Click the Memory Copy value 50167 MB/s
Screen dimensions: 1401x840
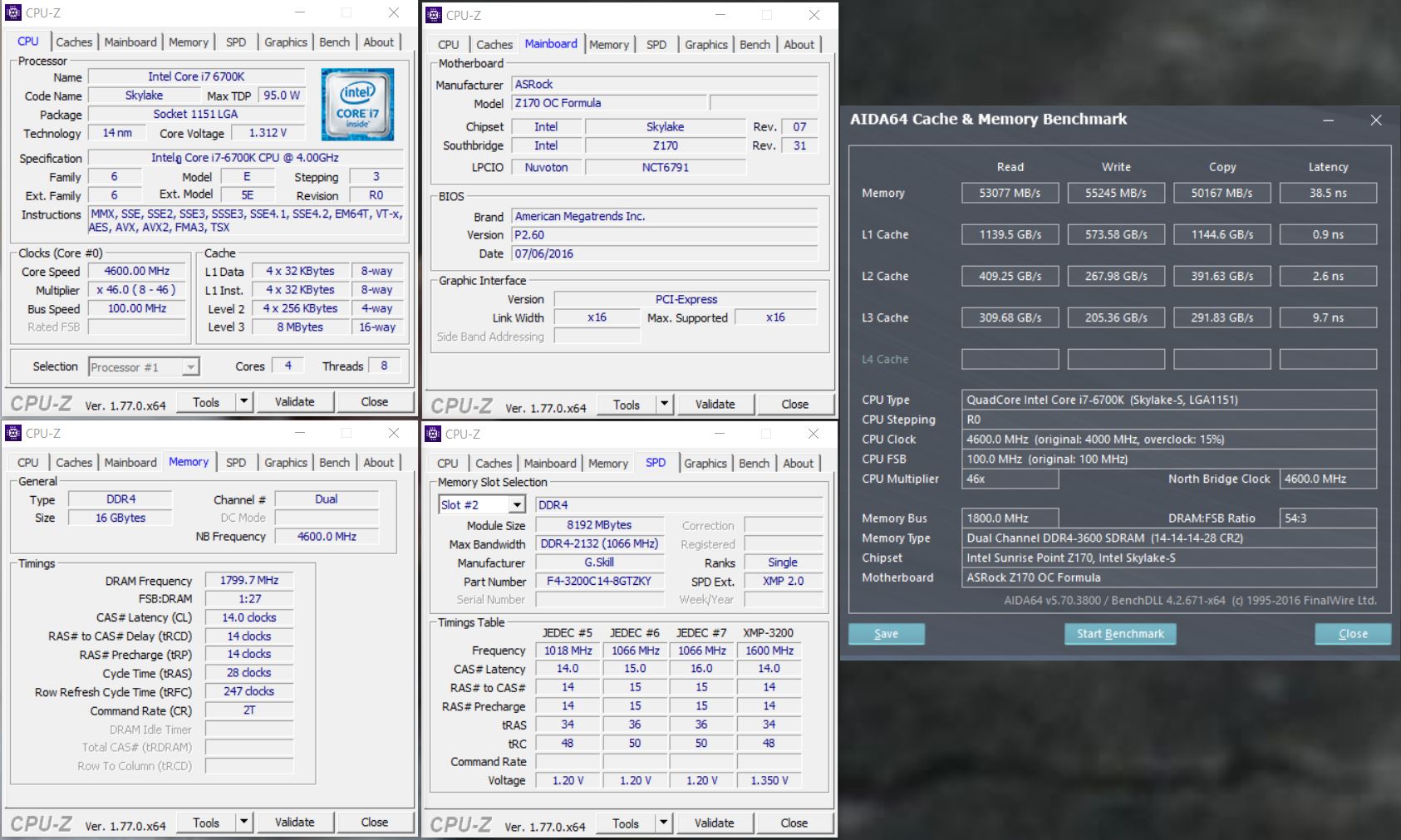[1222, 193]
